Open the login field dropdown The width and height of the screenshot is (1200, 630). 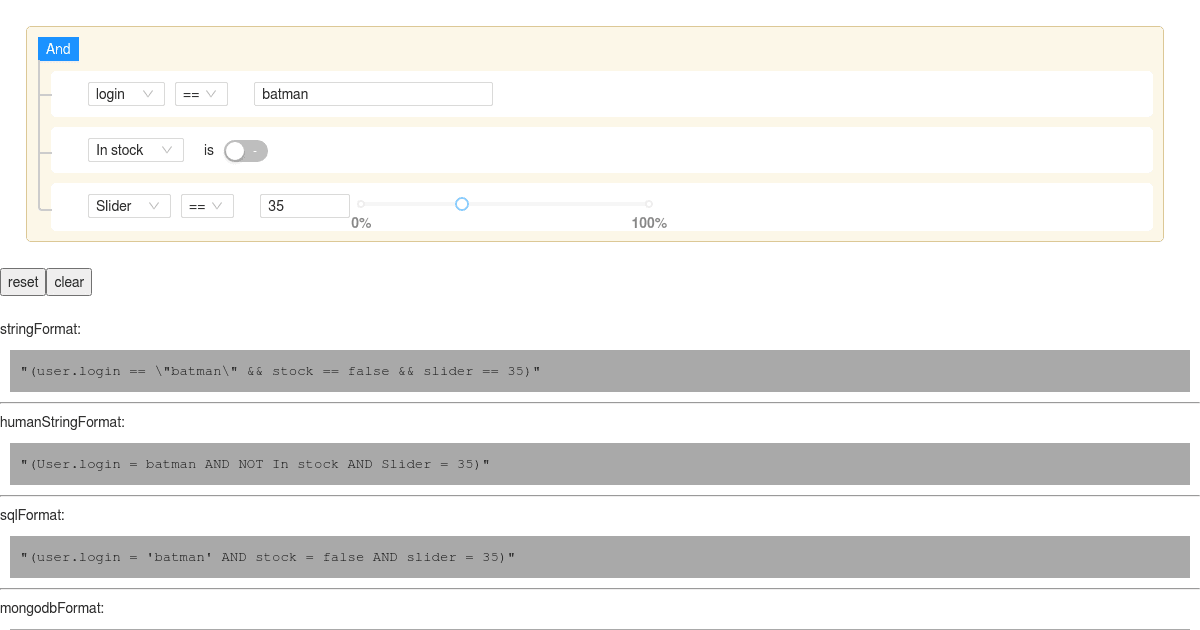126,94
